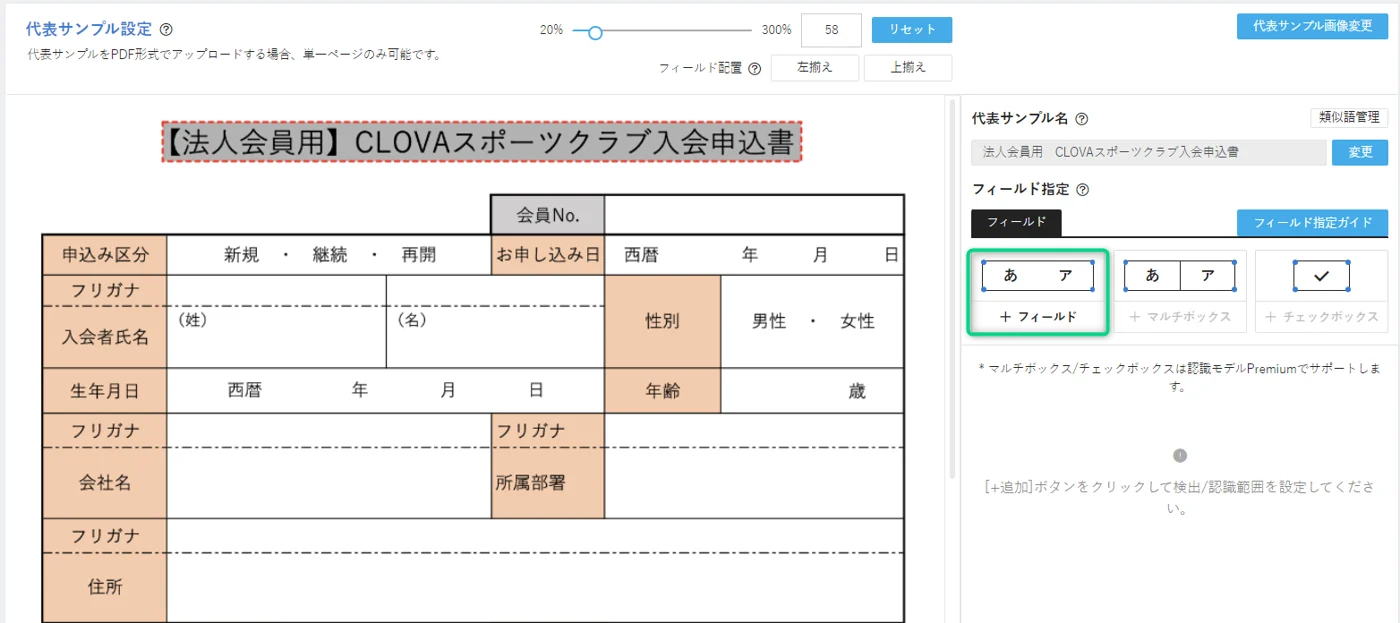Image resolution: width=1400 pixels, height=623 pixels.
Task: Select the split multibox field icon
Action: [1180, 276]
